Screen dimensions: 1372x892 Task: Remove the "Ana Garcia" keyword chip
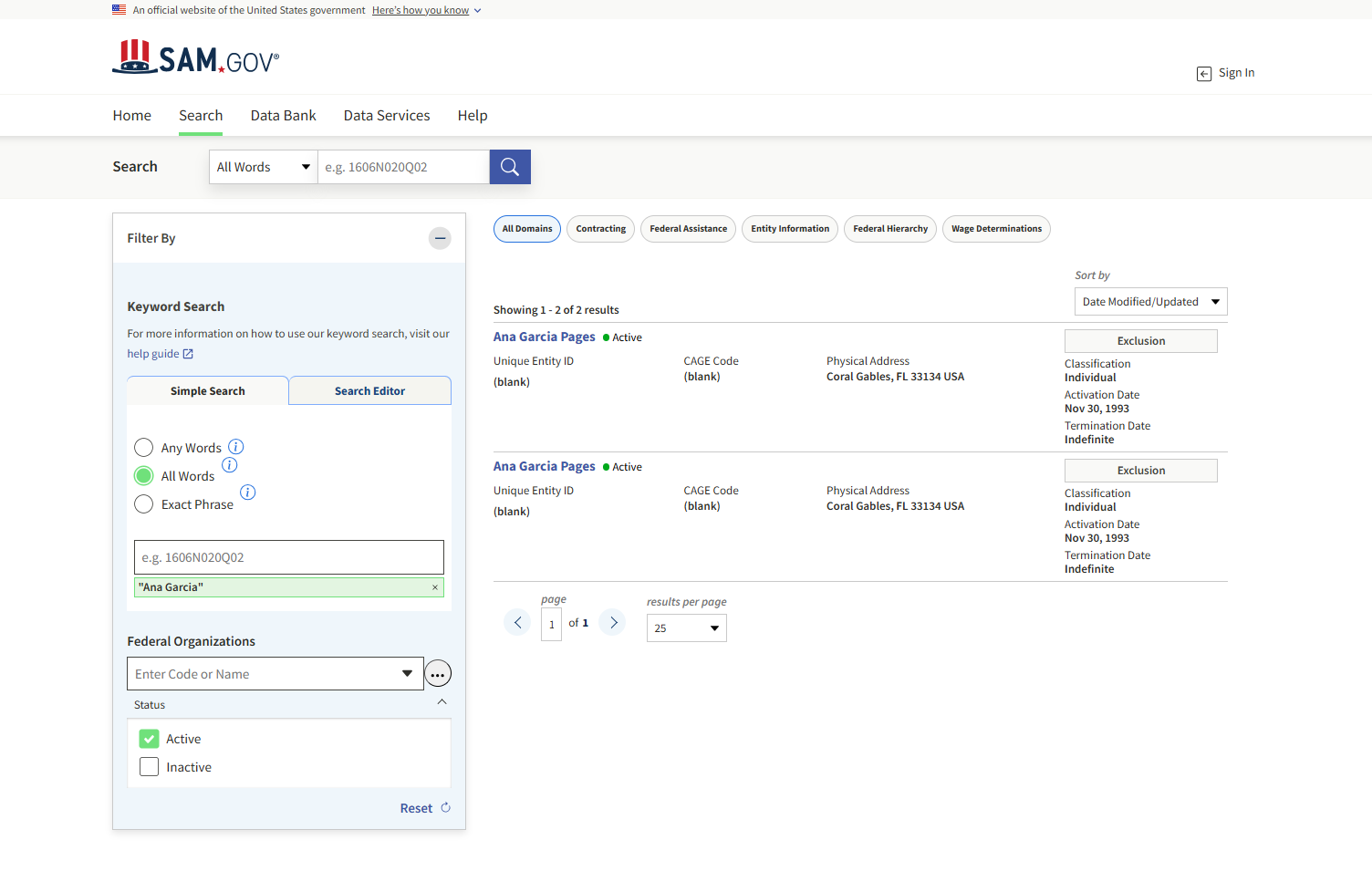click(435, 587)
